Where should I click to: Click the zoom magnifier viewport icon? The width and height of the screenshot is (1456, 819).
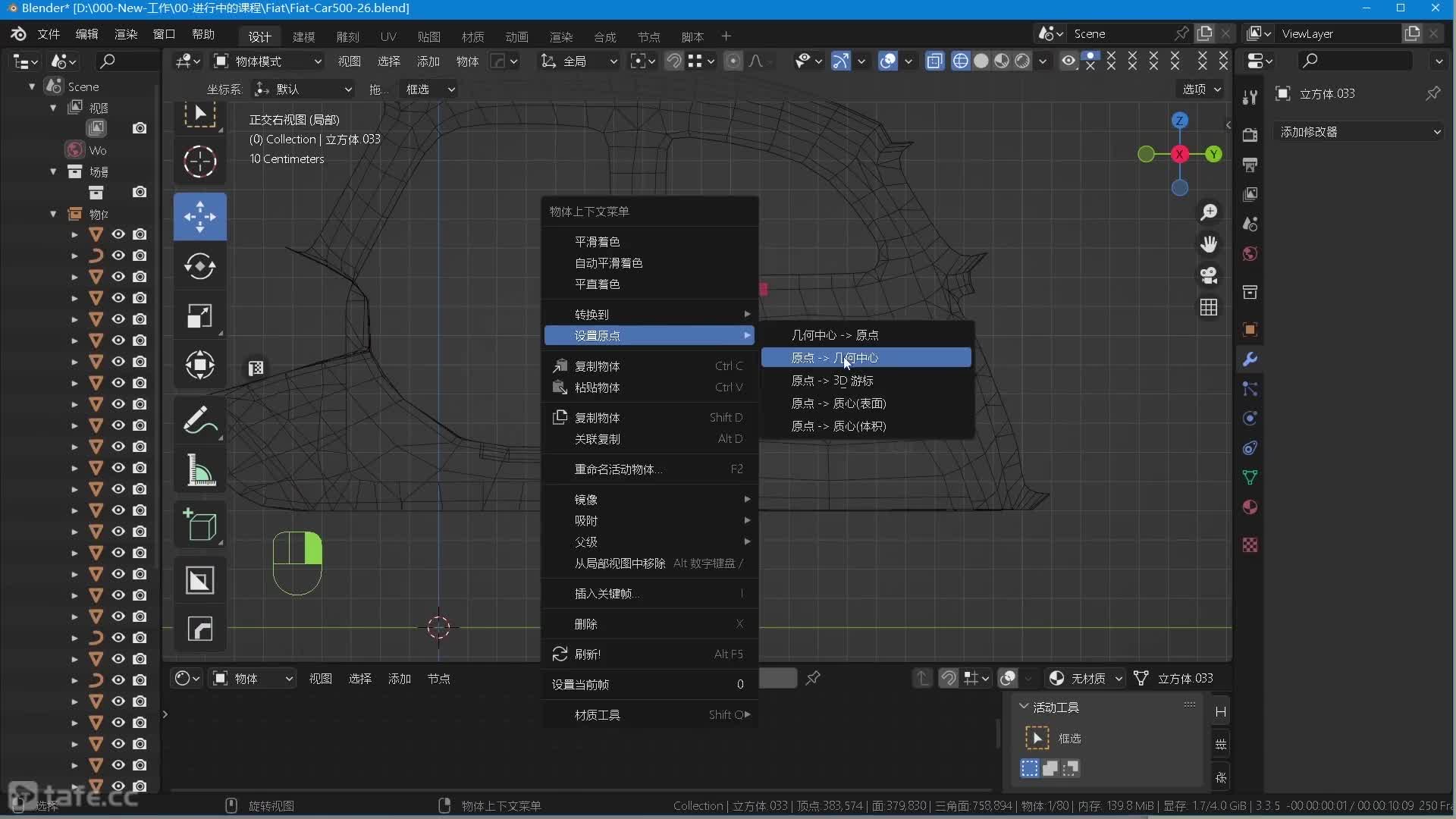[x=1209, y=212]
